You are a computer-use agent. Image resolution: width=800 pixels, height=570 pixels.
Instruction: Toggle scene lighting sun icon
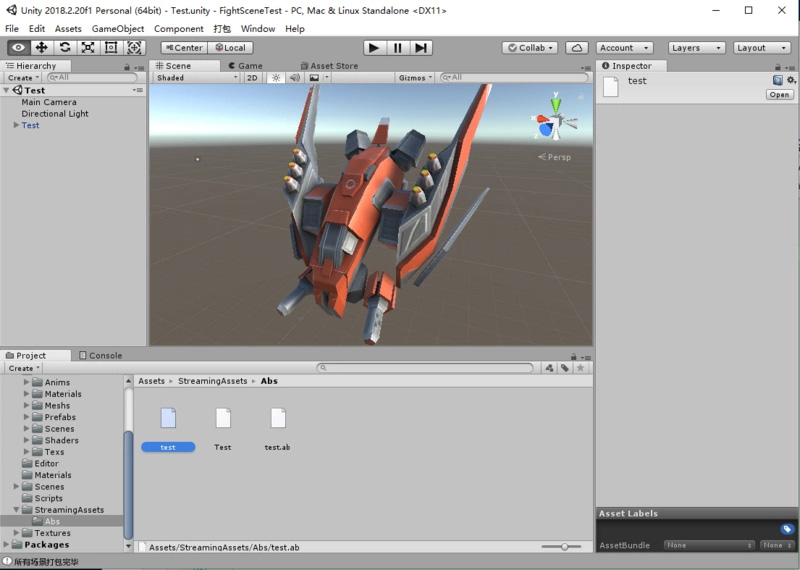pyautogui.click(x=276, y=78)
